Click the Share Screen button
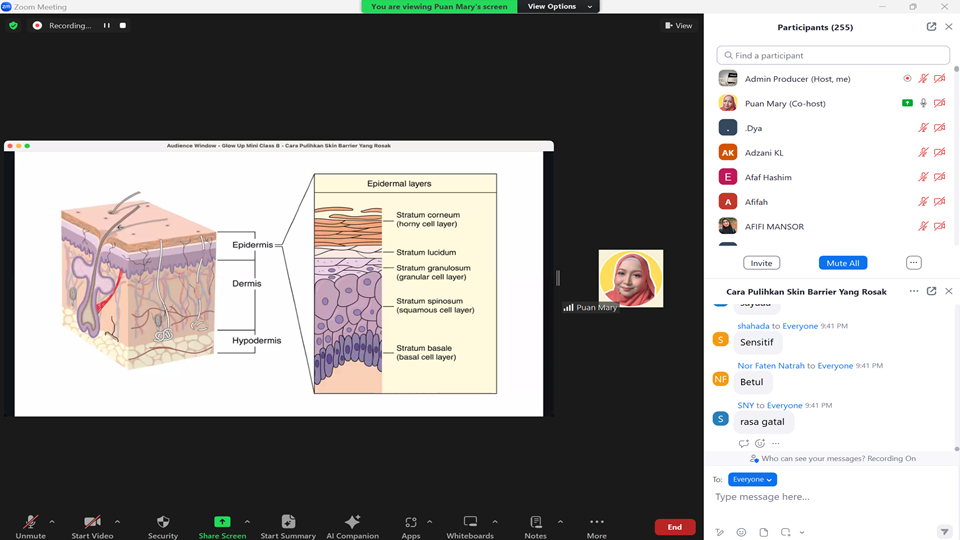This screenshot has height=540, width=960. coord(222,527)
